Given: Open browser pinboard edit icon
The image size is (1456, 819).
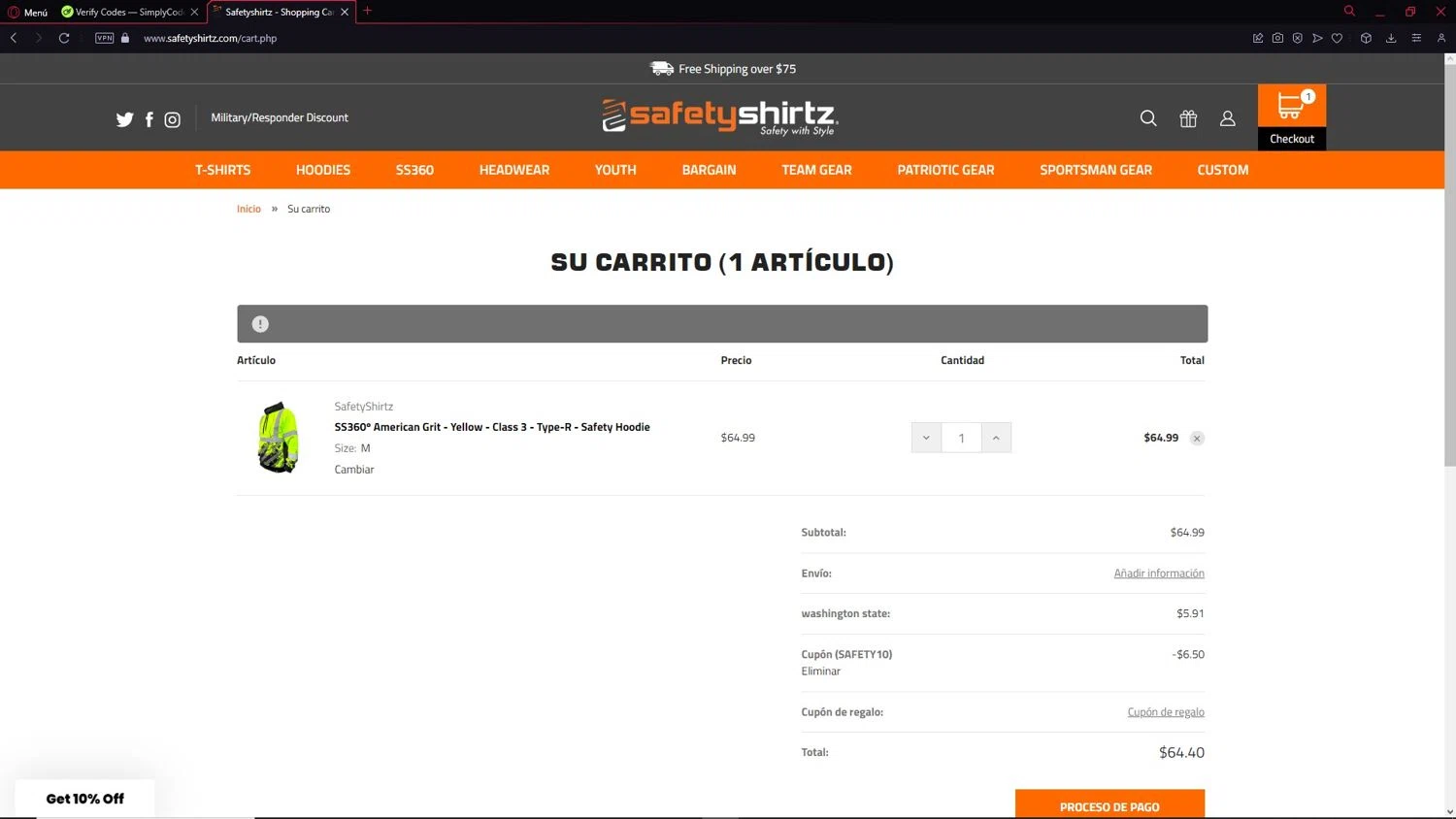Looking at the screenshot, I should click(1258, 38).
